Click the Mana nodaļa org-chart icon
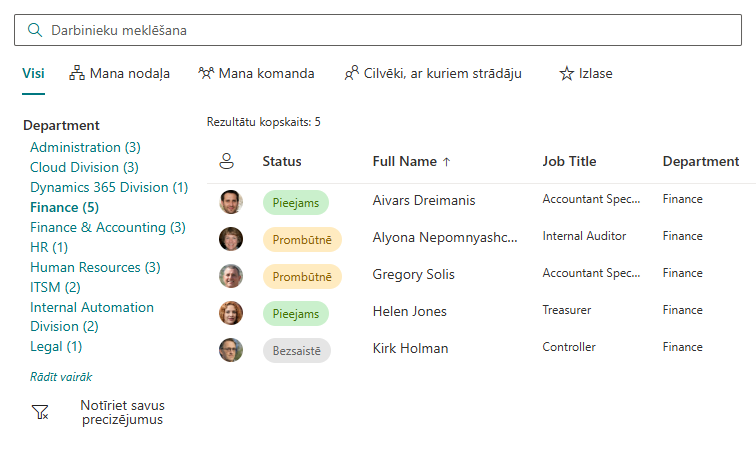The image size is (756, 454). [77, 73]
